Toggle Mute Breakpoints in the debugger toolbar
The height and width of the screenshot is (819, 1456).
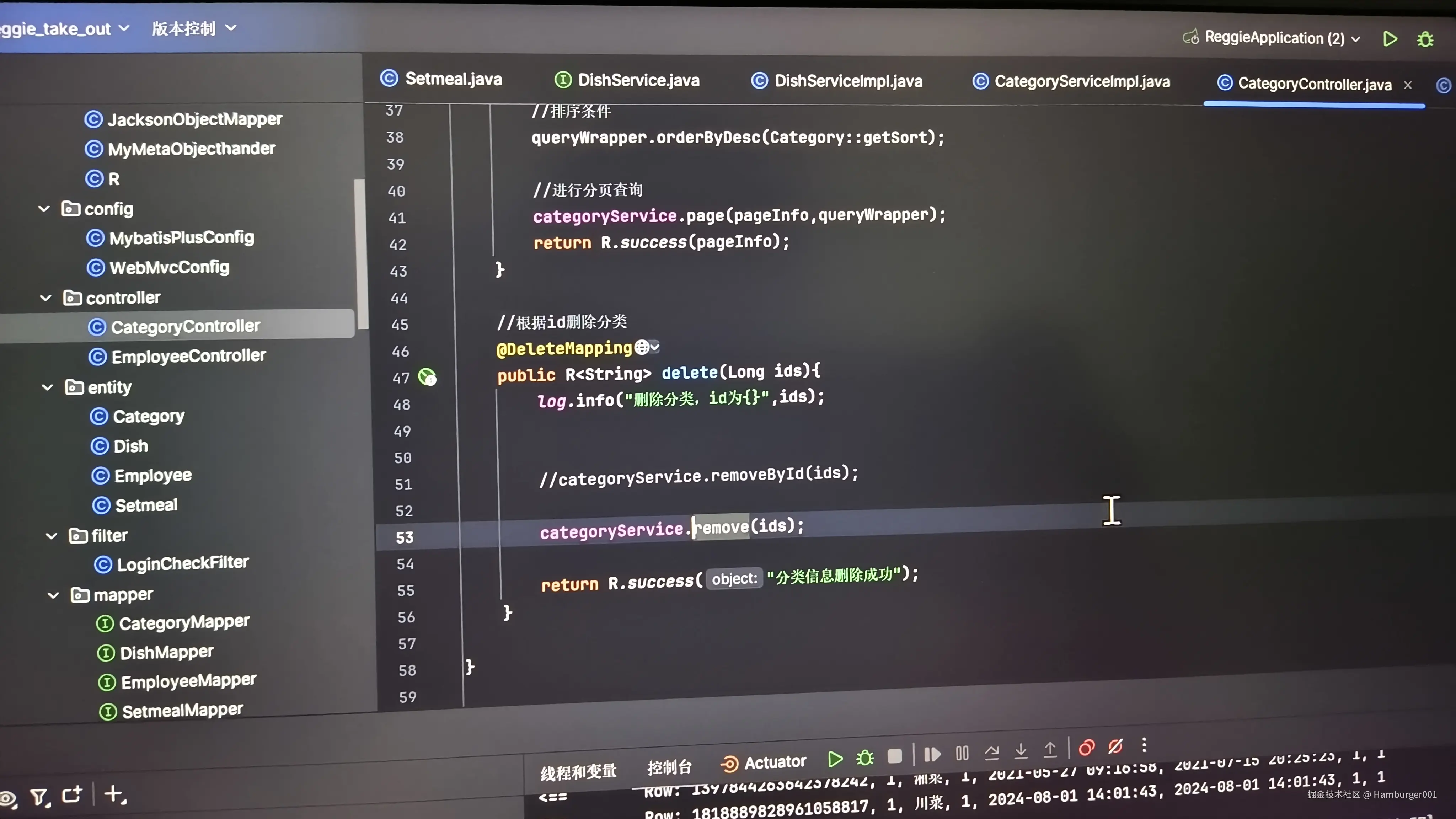point(1115,746)
